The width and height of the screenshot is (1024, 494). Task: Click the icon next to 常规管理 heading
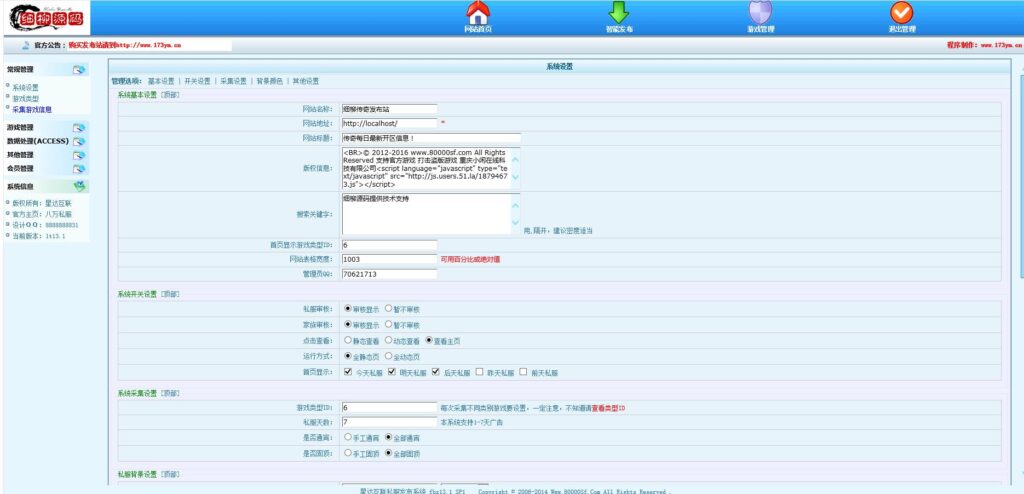(x=79, y=70)
